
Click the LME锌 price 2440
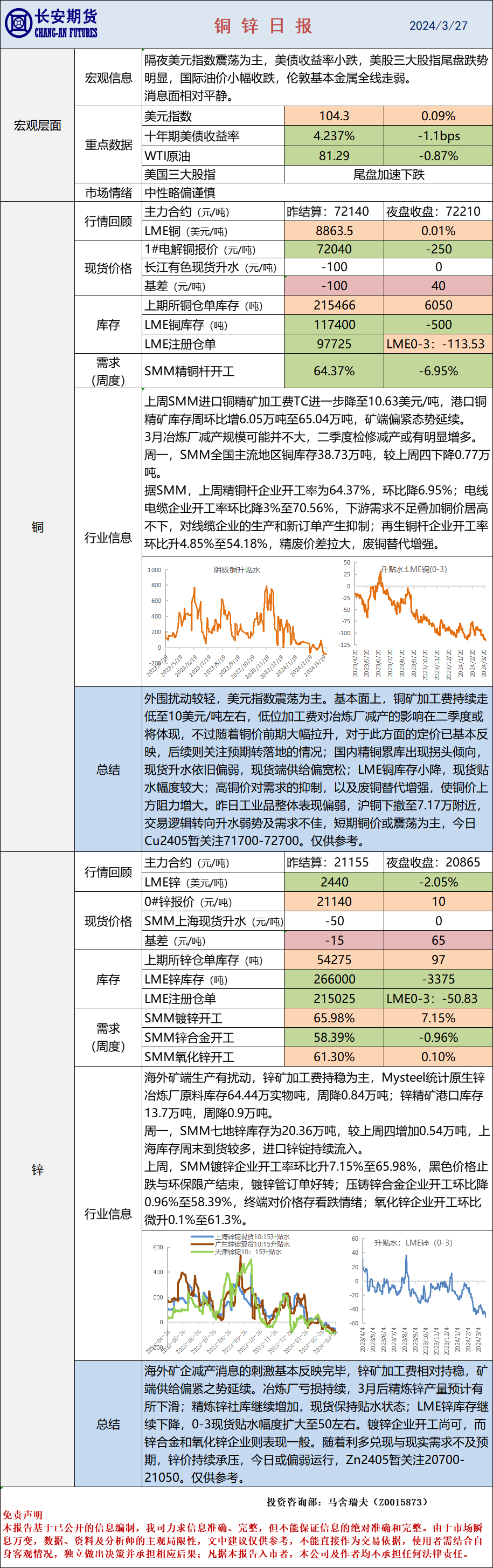tap(334, 882)
